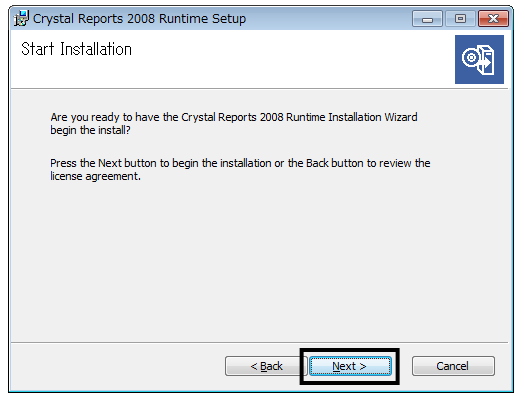Close the setup window with red X
Viewport: 525px width, 402px height.
coord(494,19)
